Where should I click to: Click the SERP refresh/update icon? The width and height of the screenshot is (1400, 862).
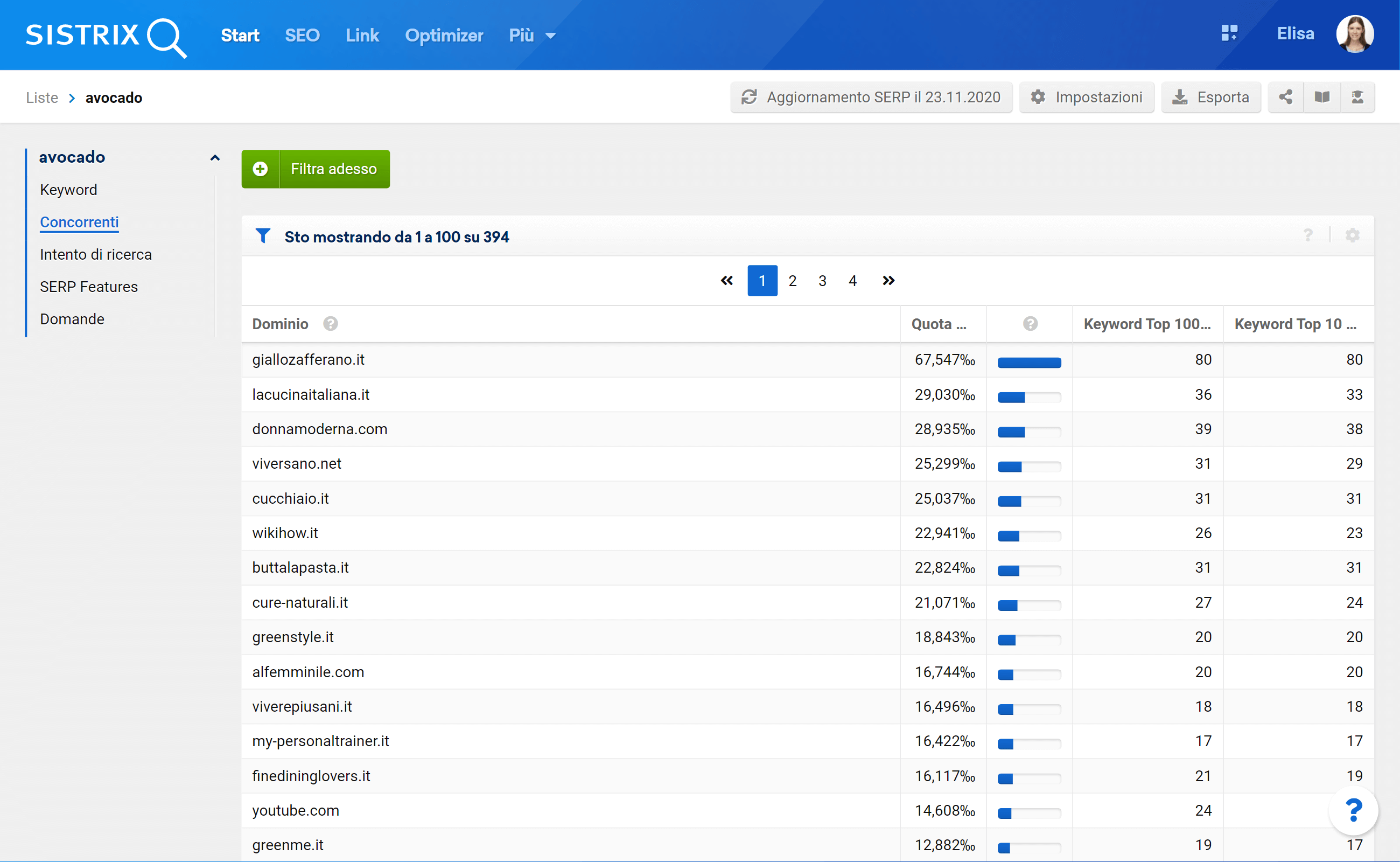click(750, 97)
